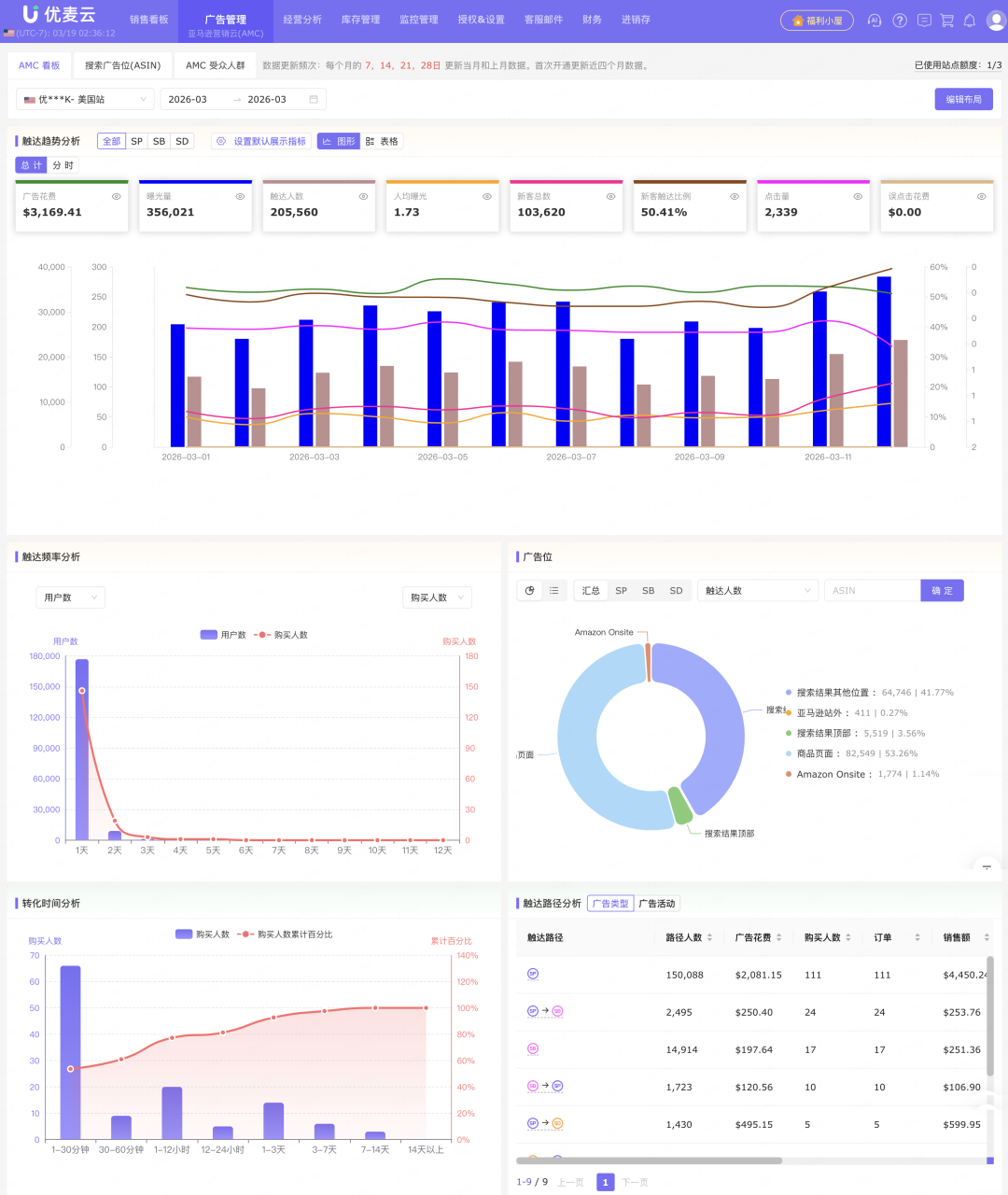The width and height of the screenshot is (1008, 1195).
Task: Open the shopping cart icon
Action: 946,21
